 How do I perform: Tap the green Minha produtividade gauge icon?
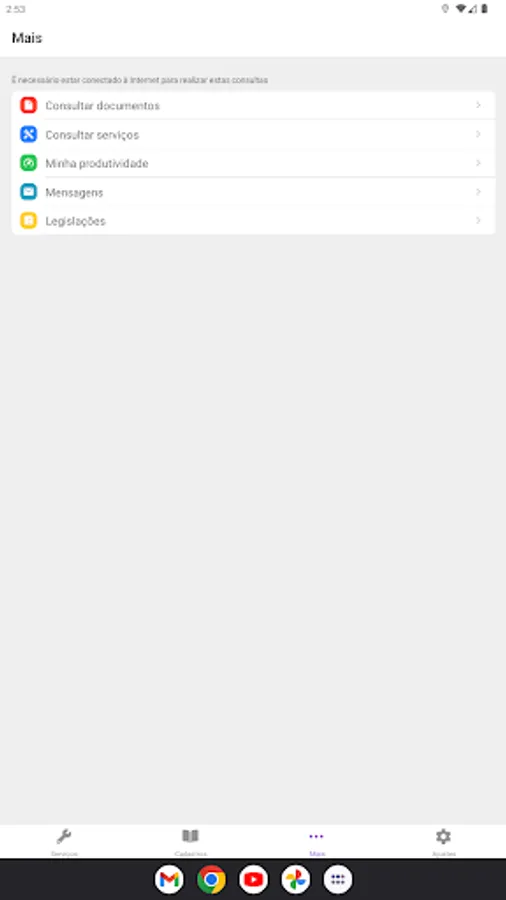28,163
